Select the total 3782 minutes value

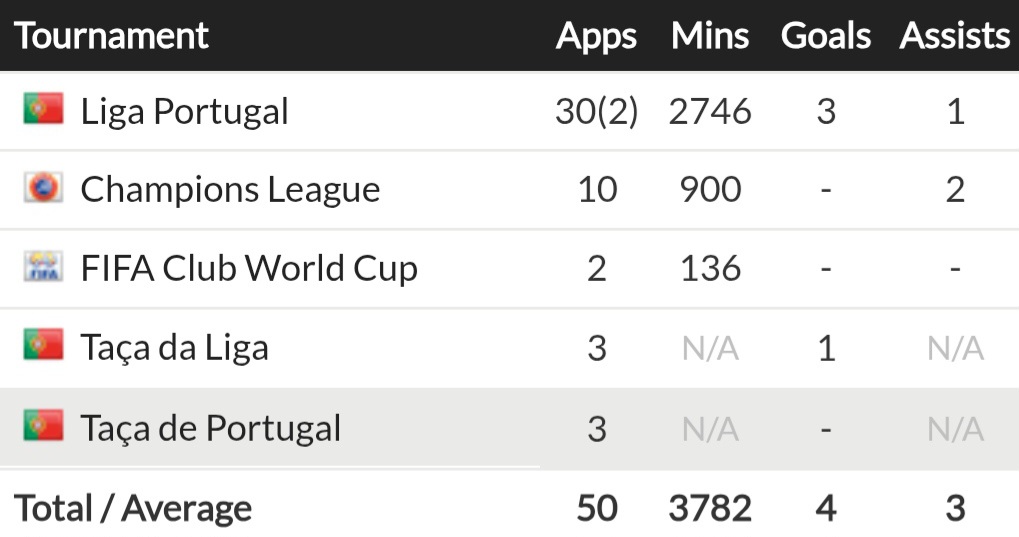point(710,508)
